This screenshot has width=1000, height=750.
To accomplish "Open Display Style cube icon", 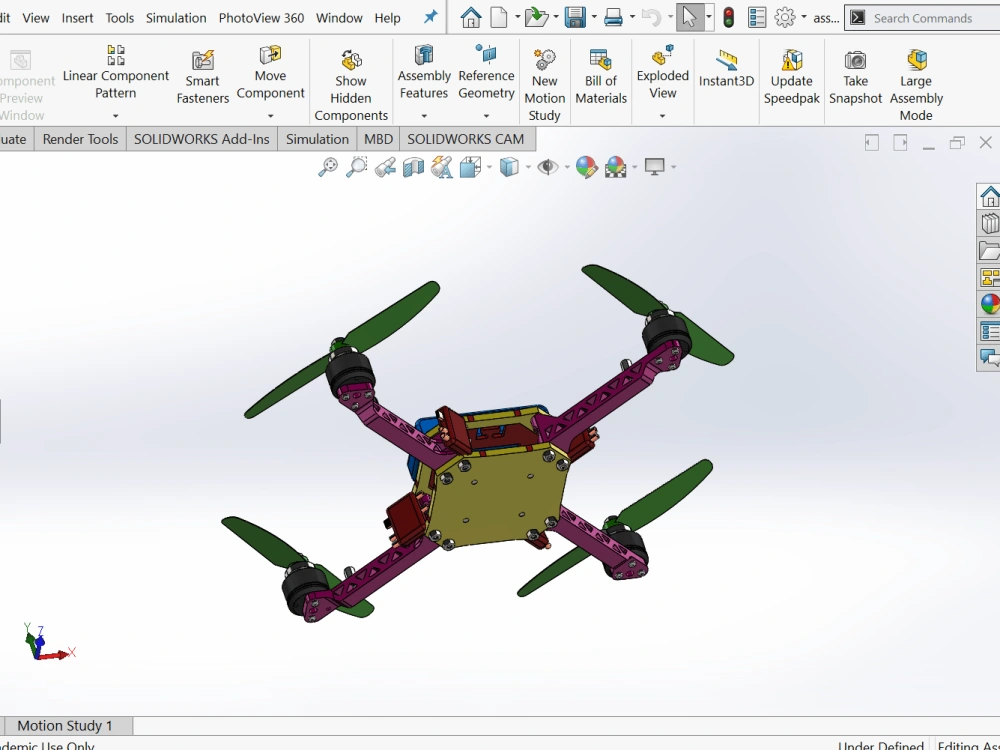I will pyautogui.click(x=509, y=167).
